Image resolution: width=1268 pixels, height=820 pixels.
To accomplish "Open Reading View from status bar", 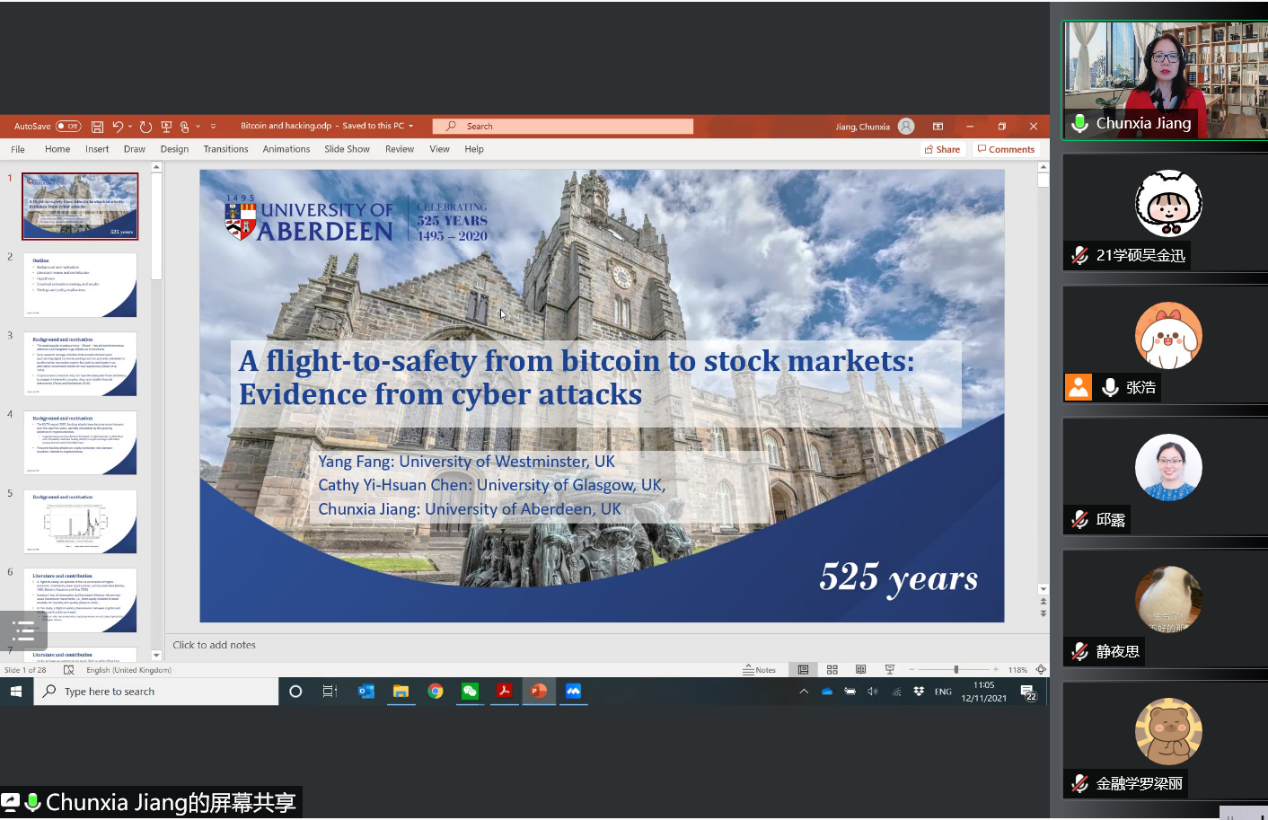I will click(x=860, y=670).
